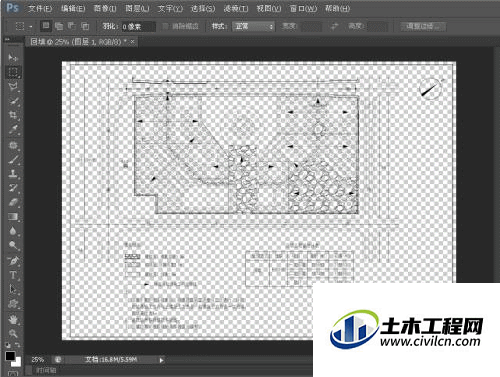Open status bar document info arrow menu

[161, 360]
